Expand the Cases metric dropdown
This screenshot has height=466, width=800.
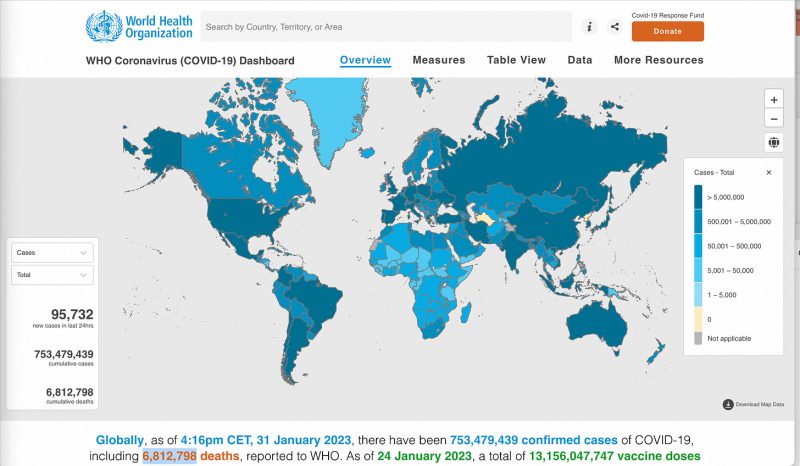pyautogui.click(x=54, y=253)
